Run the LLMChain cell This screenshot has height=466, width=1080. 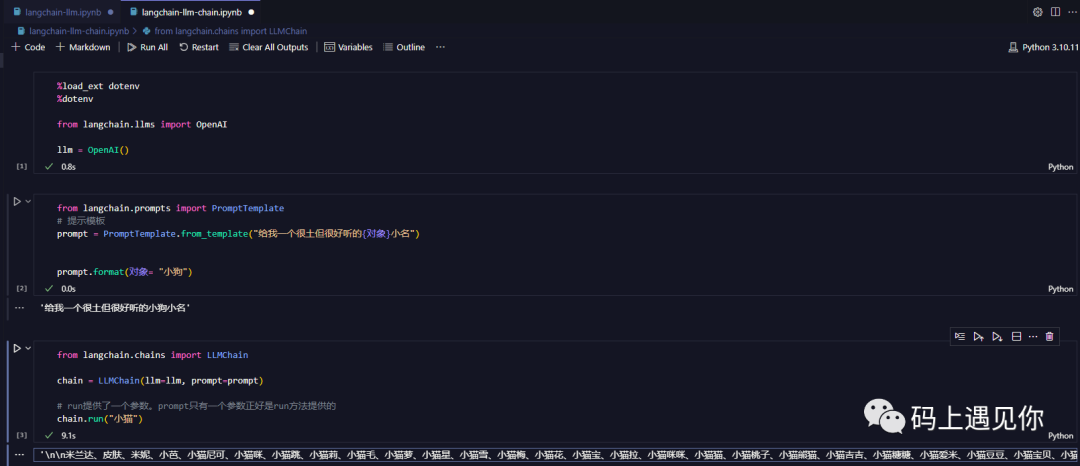(17, 348)
